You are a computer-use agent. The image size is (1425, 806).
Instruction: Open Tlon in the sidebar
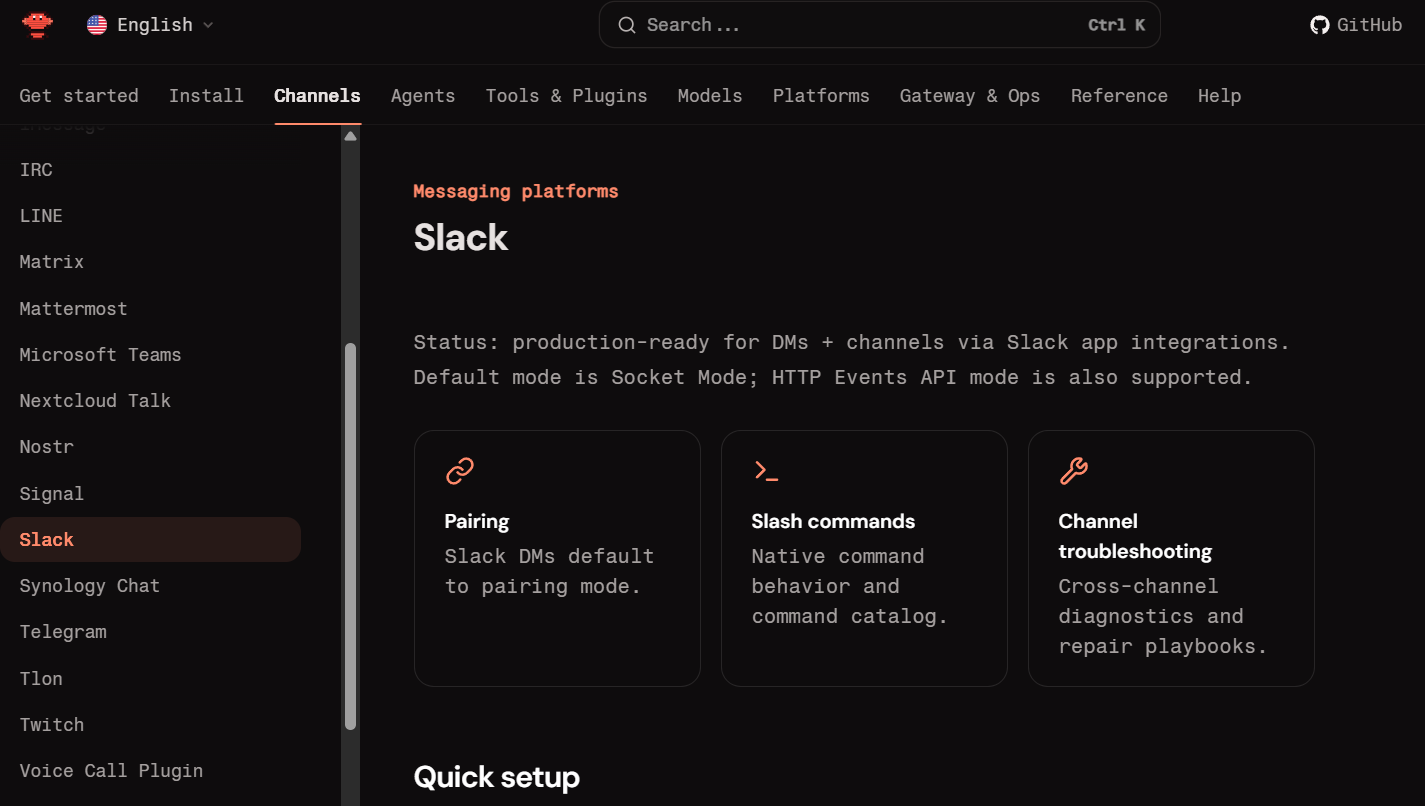pyautogui.click(x=150, y=679)
